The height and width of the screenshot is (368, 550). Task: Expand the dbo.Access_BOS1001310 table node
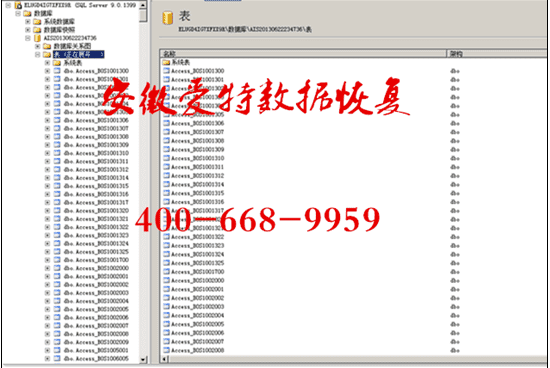click(47, 153)
